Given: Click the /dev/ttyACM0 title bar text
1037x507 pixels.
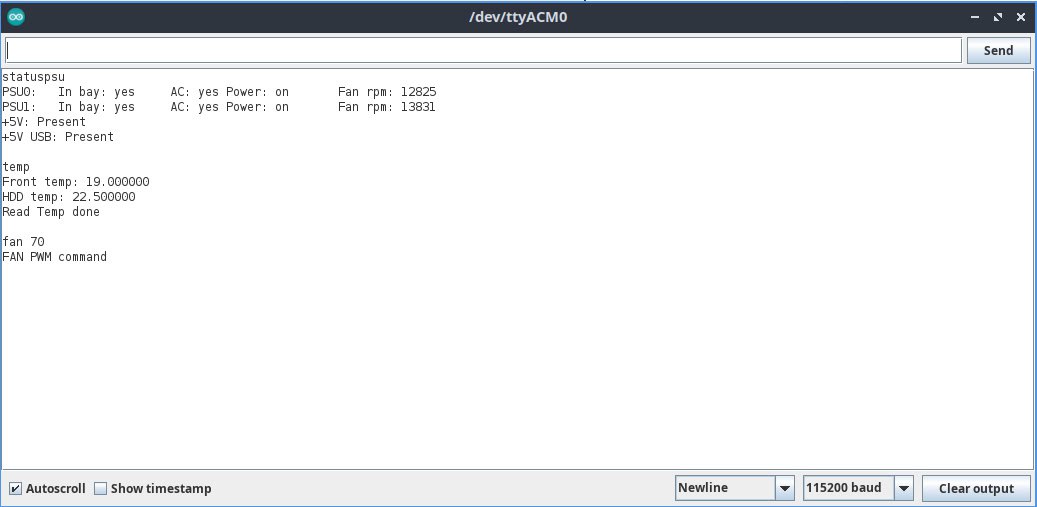Looking at the screenshot, I should click(x=518, y=17).
